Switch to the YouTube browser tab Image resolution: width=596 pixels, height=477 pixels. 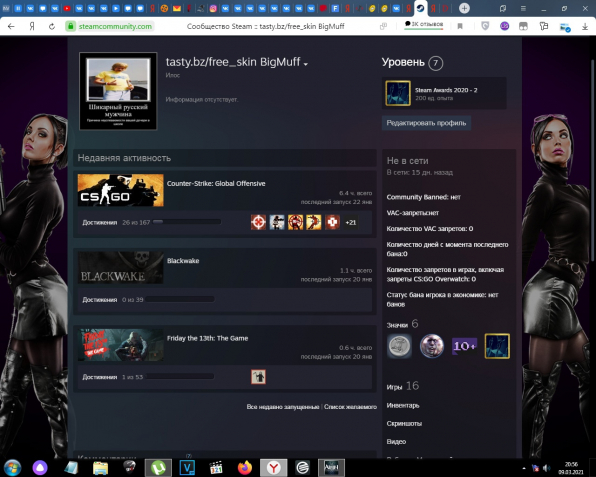[67, 8]
